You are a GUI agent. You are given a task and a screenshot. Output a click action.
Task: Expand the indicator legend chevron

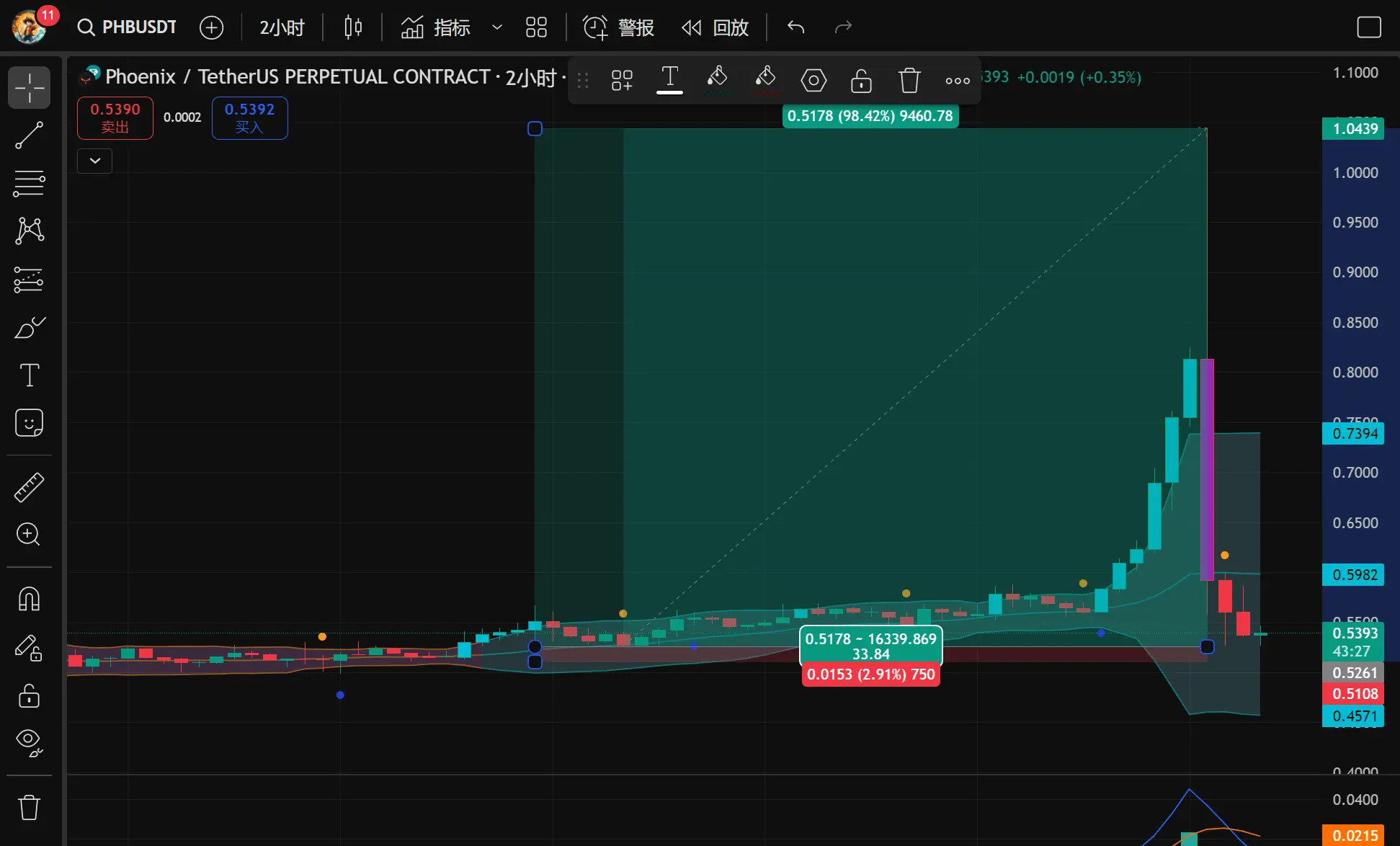95,161
